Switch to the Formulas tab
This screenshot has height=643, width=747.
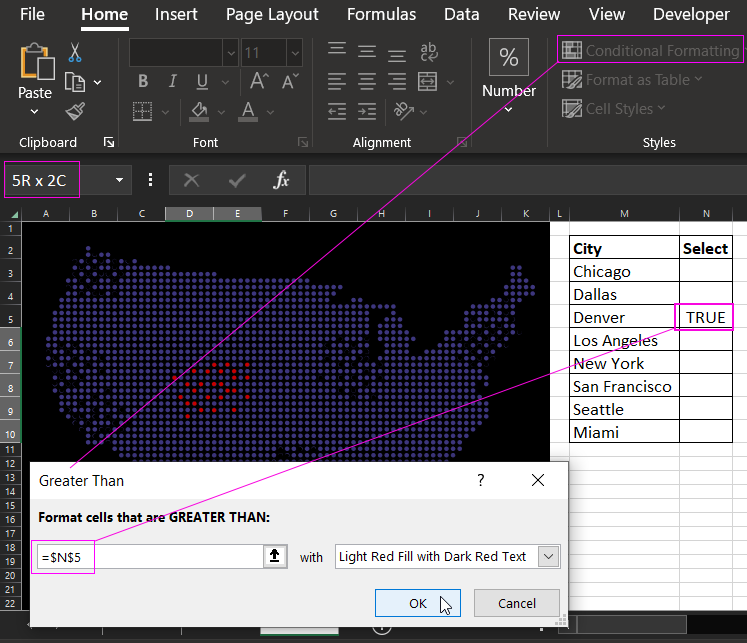pyautogui.click(x=381, y=14)
